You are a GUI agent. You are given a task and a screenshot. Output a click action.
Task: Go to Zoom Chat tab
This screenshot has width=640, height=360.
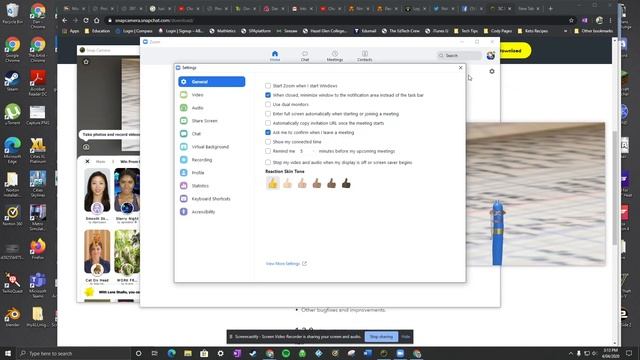(x=305, y=56)
